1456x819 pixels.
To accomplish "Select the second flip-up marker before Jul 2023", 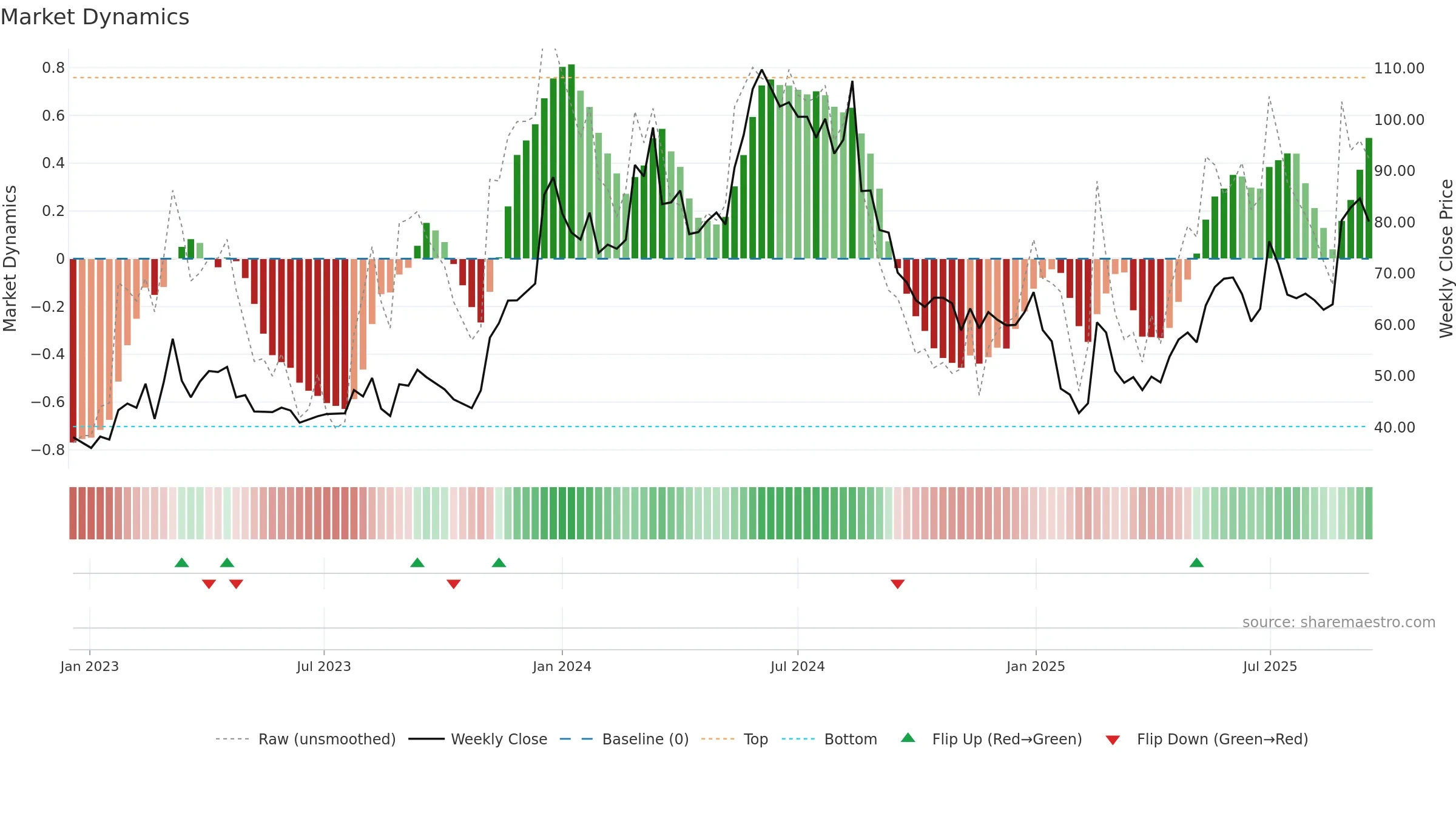I will 227,562.
